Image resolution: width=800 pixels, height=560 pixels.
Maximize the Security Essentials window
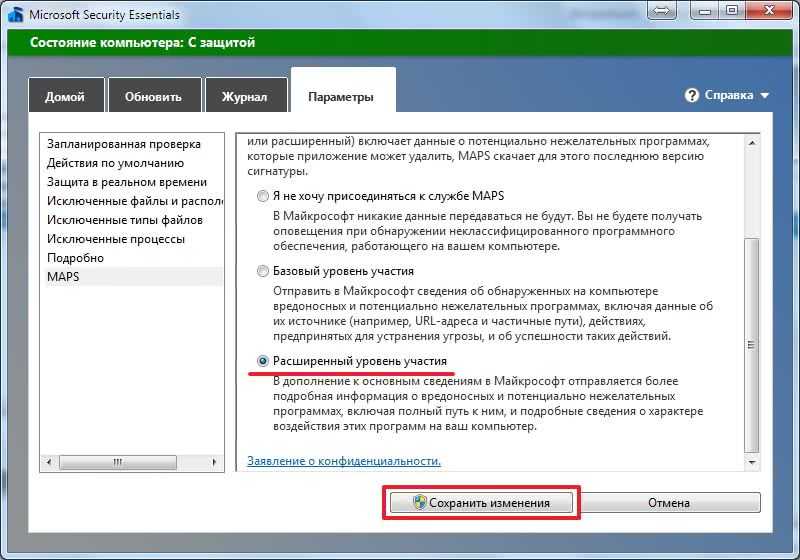tap(732, 10)
